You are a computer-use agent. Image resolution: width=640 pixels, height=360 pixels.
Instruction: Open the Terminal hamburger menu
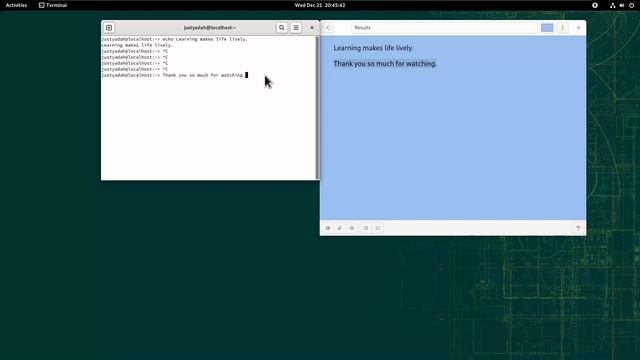(x=296, y=28)
